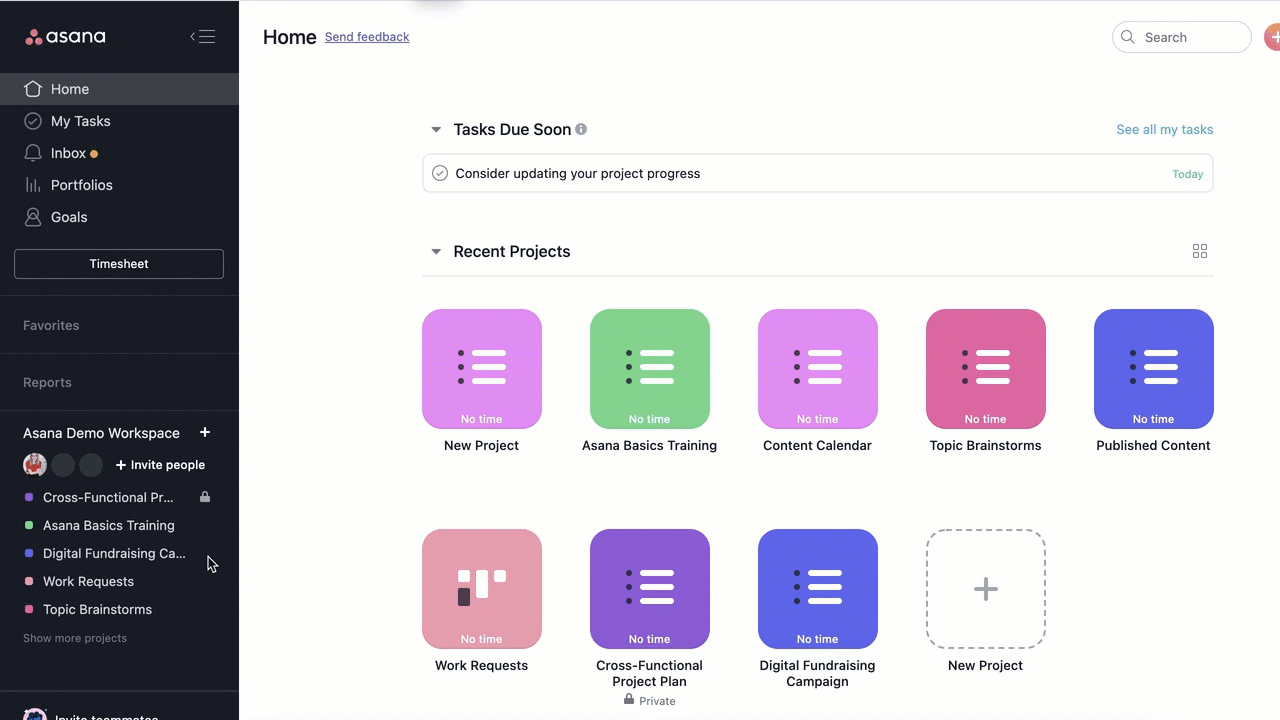This screenshot has width=1280, height=720.
Task: Click the info icon beside Tasks Due Soon
Action: point(581,129)
